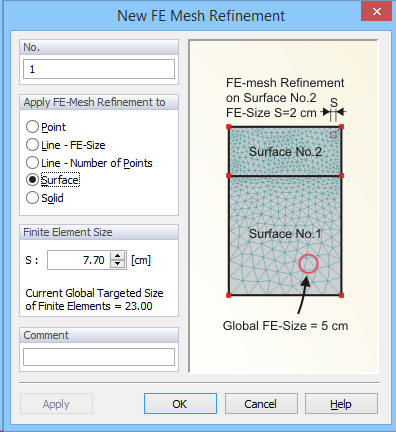Image resolution: width=396 pixels, height=432 pixels.
Task: Confirm the dialog with OK
Action: click(x=180, y=404)
